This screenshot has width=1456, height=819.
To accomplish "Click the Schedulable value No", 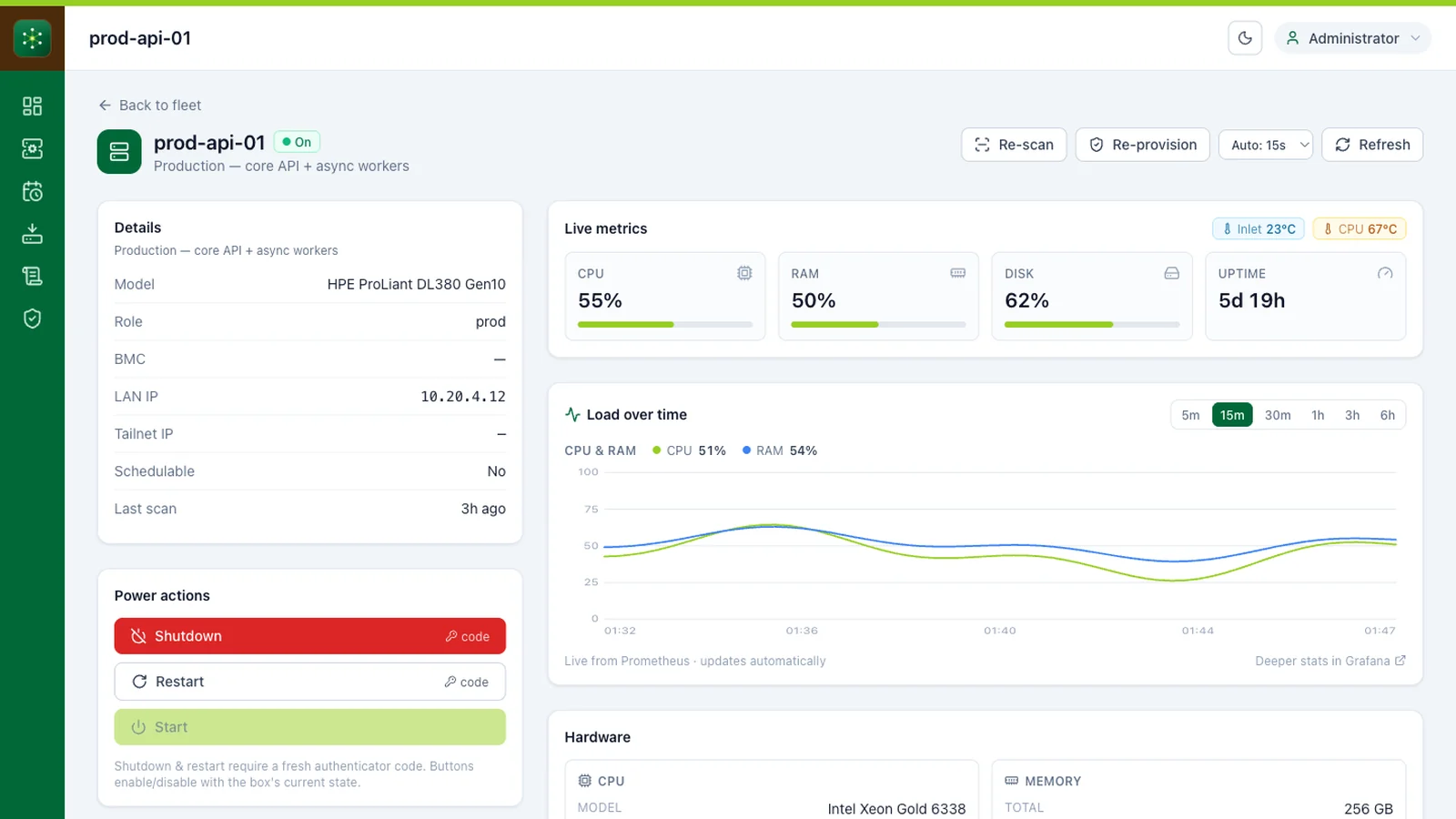I will coord(496,471).
